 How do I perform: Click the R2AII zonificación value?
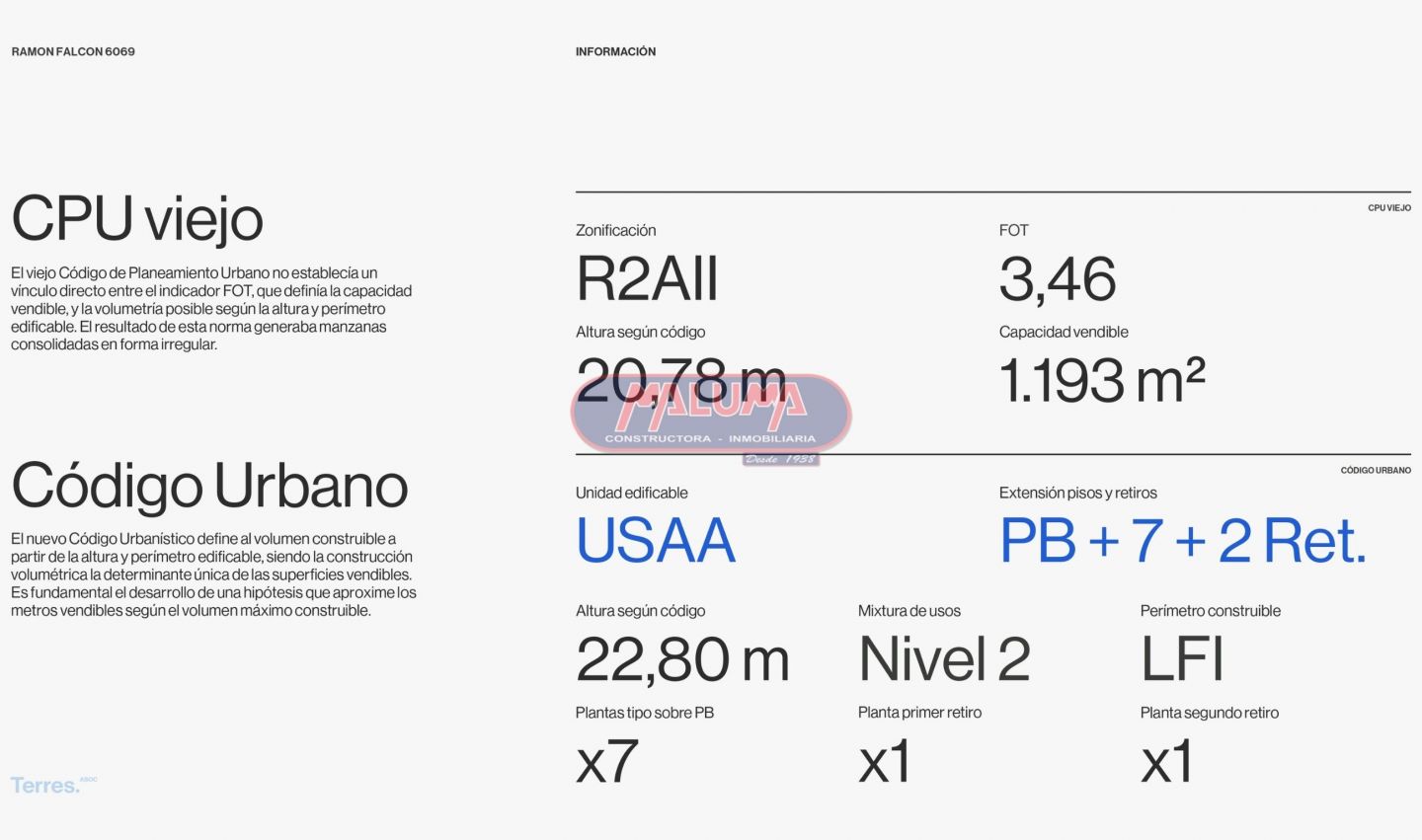click(647, 279)
